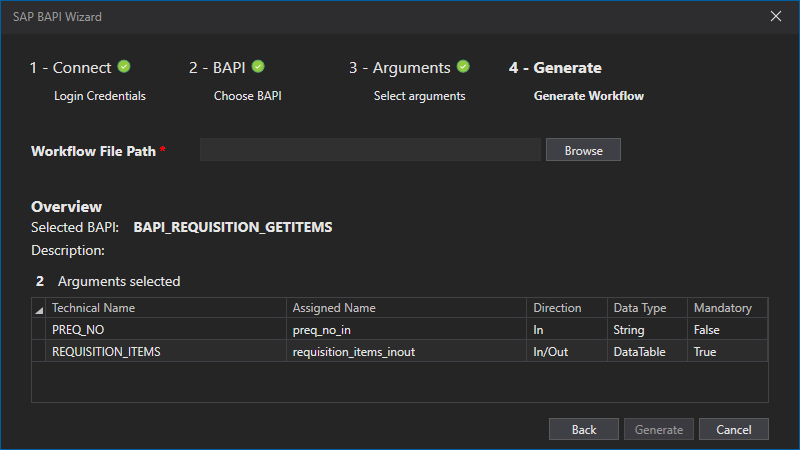Sort by Data Type column header
800x450 pixels.
[x=647, y=308]
